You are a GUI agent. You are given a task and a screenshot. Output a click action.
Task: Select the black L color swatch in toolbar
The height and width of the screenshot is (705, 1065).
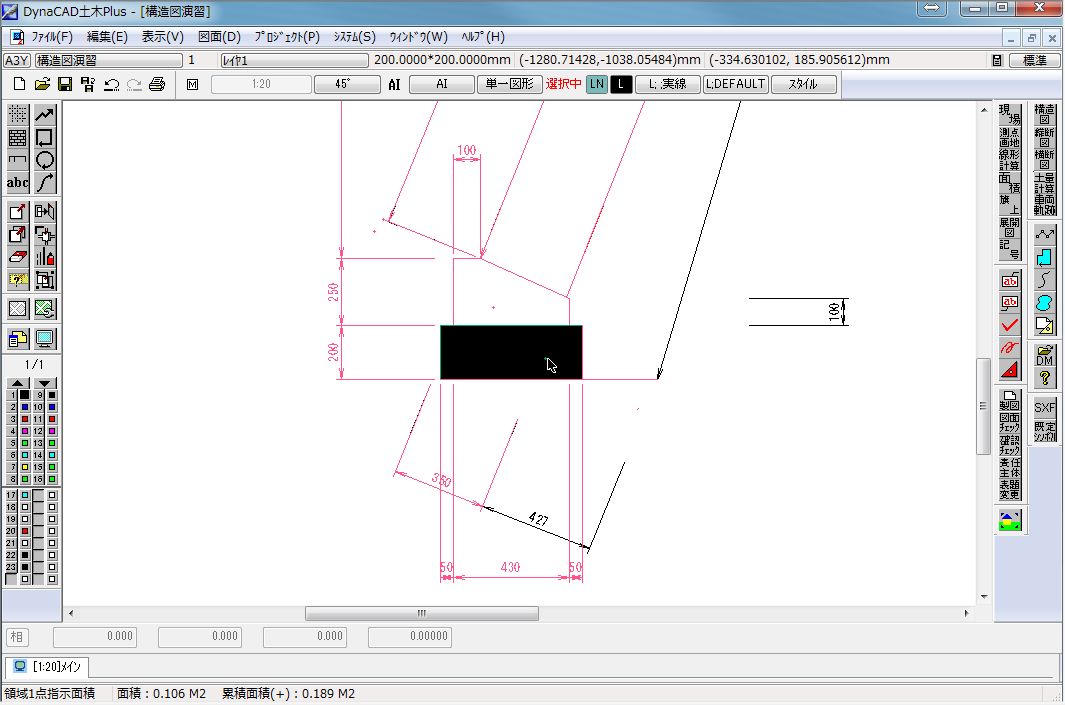point(621,84)
